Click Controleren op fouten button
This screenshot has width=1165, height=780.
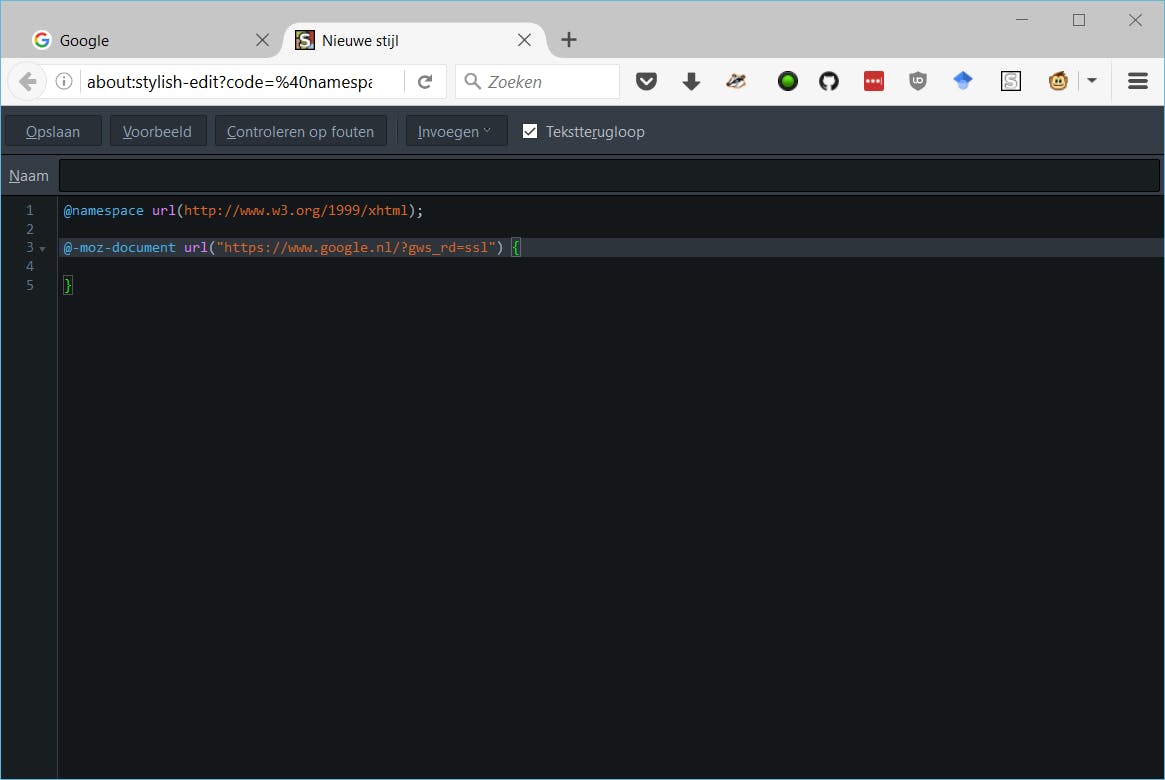pos(300,131)
